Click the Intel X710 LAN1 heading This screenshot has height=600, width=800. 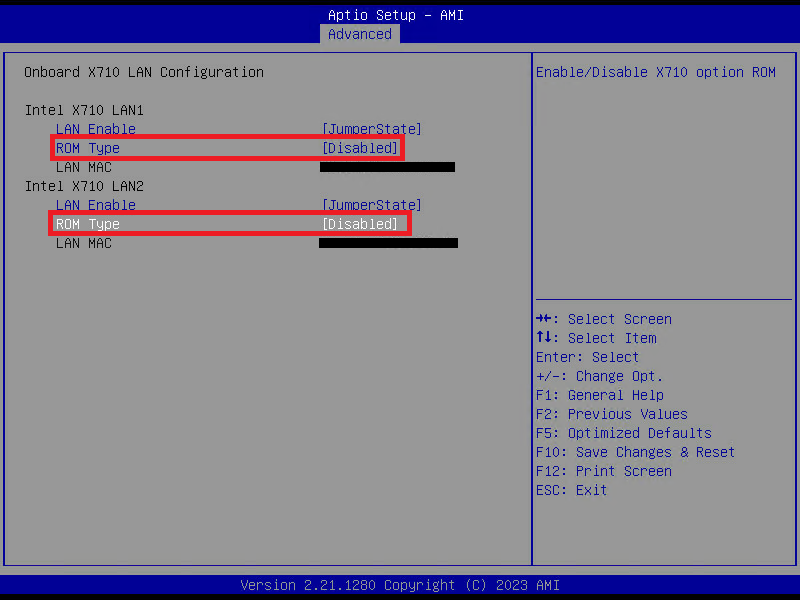84,110
